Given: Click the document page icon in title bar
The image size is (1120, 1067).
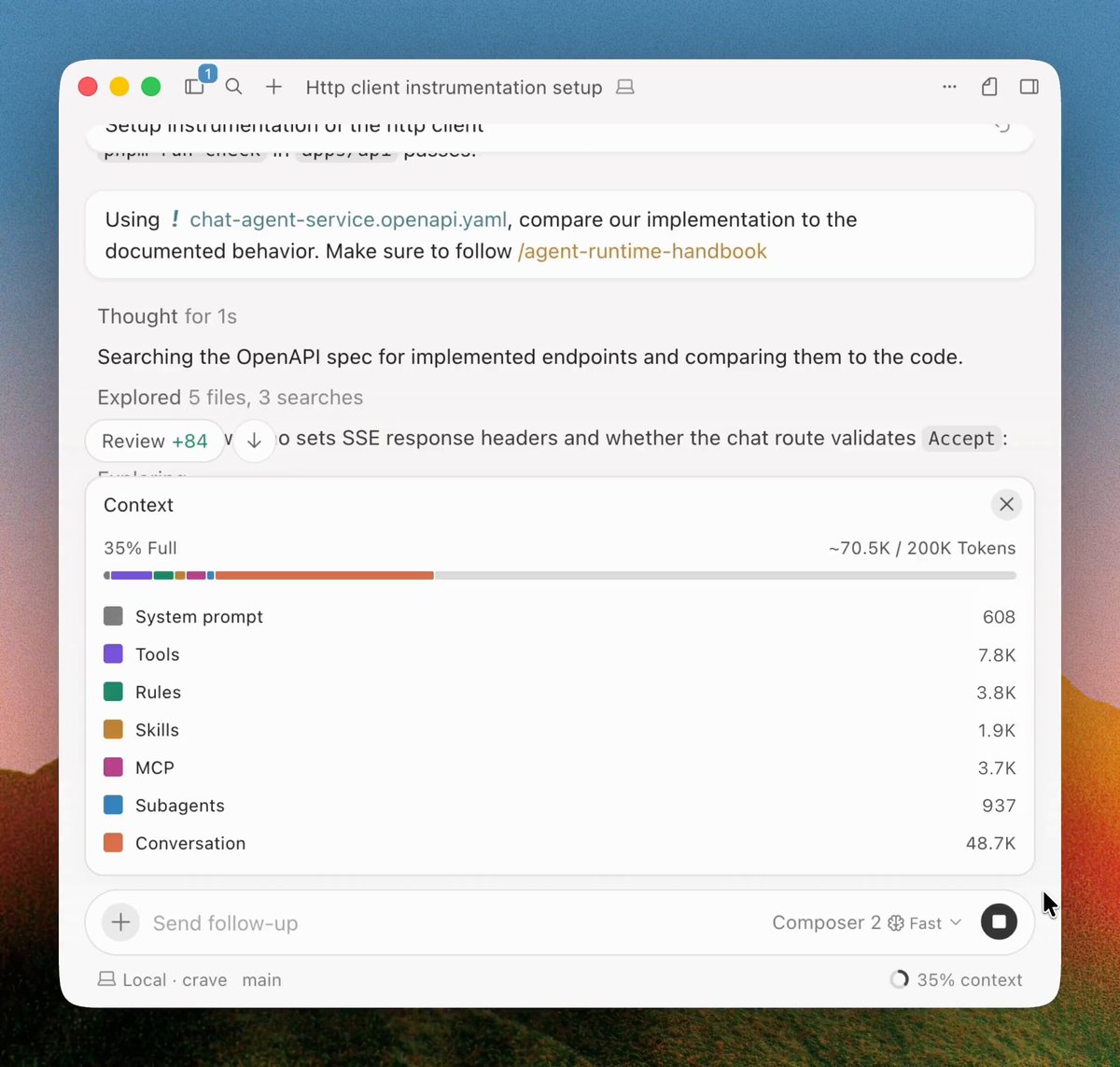Looking at the screenshot, I should click(989, 87).
